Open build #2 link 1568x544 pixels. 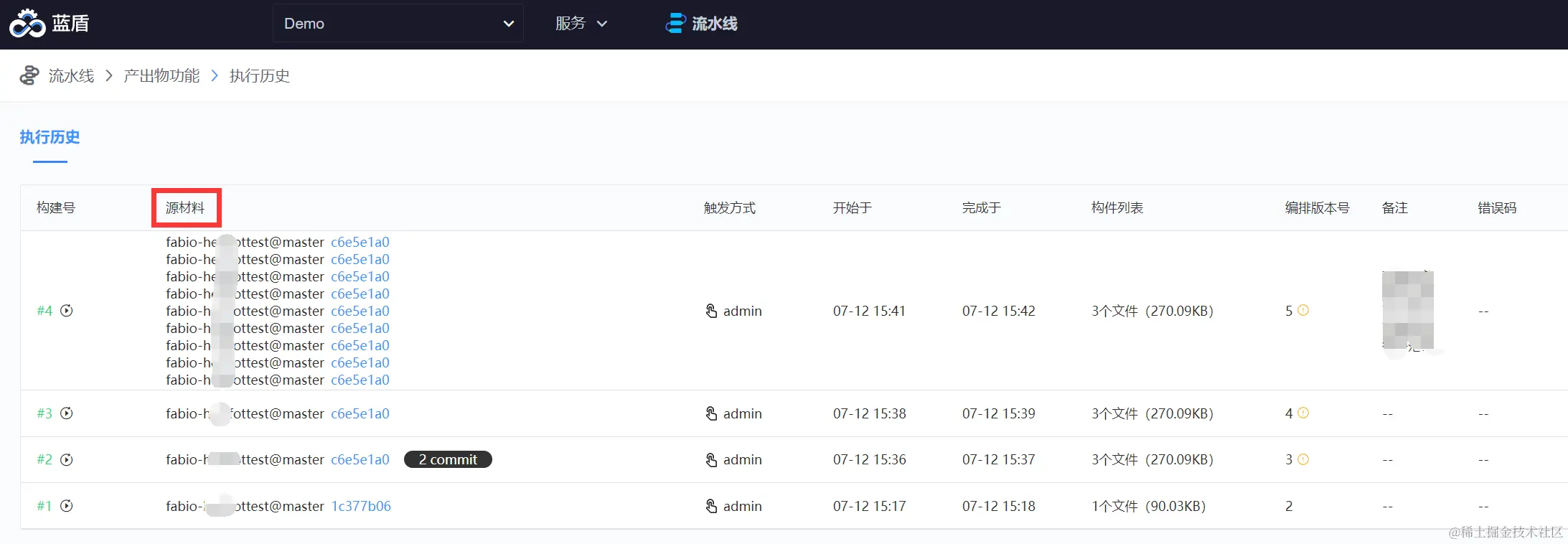[44, 459]
